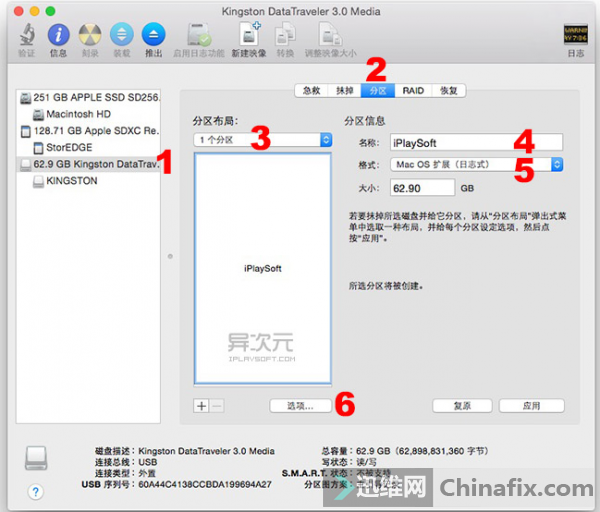
Task: Click the 分区布局 label
Action: click(215, 121)
